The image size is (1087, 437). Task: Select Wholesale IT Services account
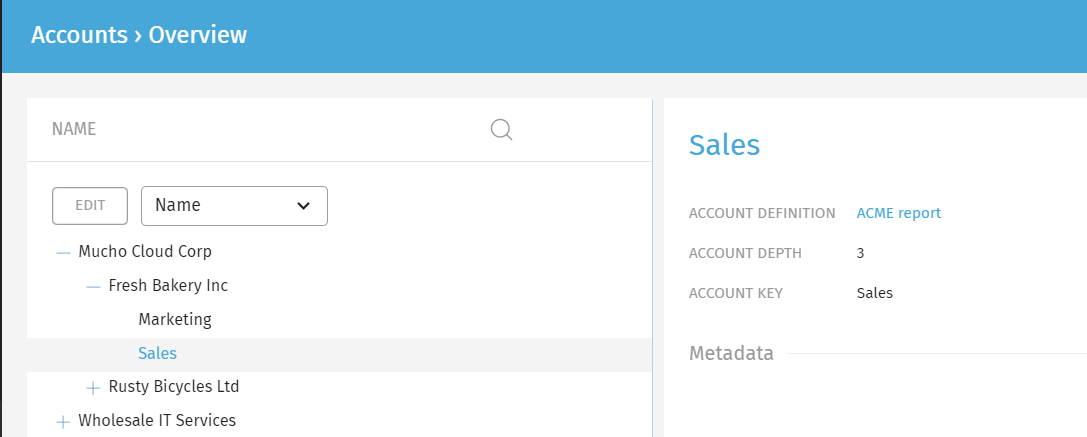tap(157, 420)
